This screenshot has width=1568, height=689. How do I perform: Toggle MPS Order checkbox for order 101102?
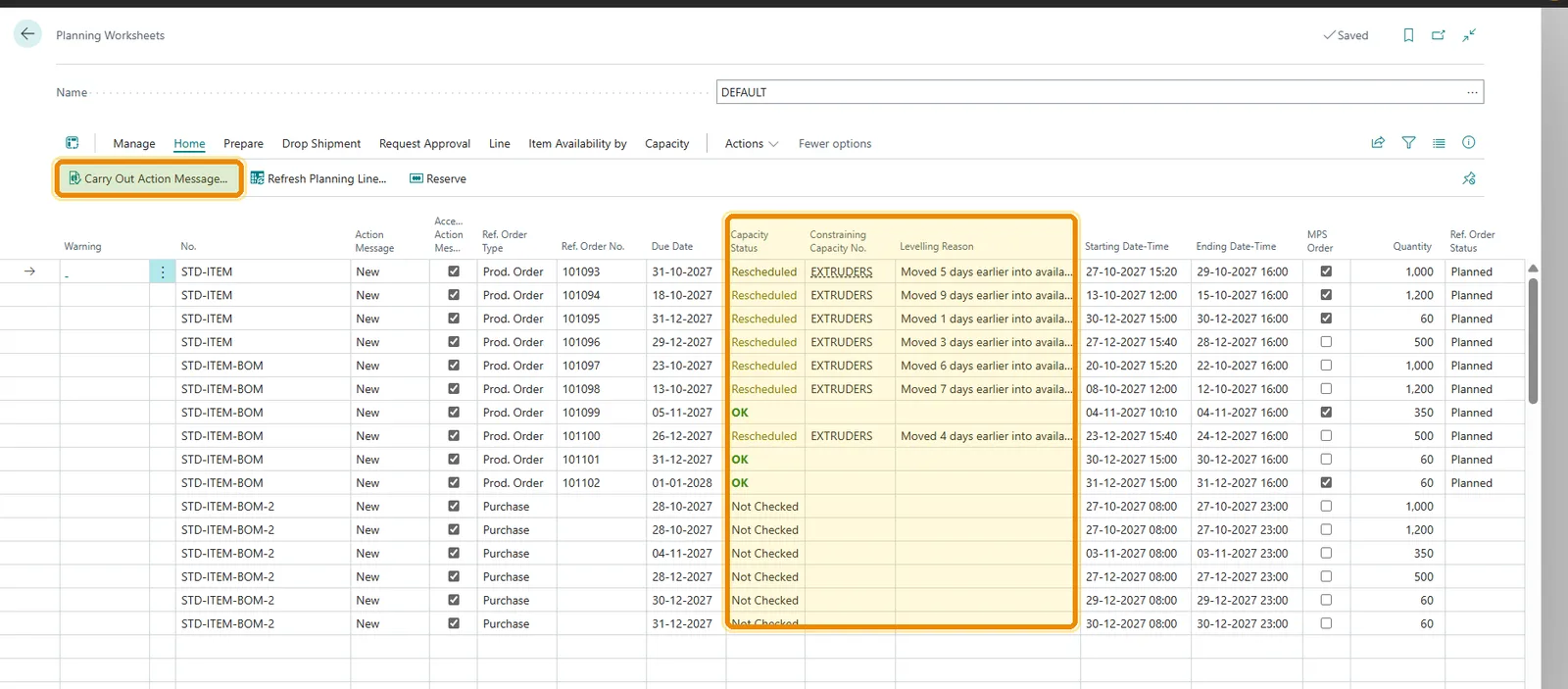(x=1326, y=483)
